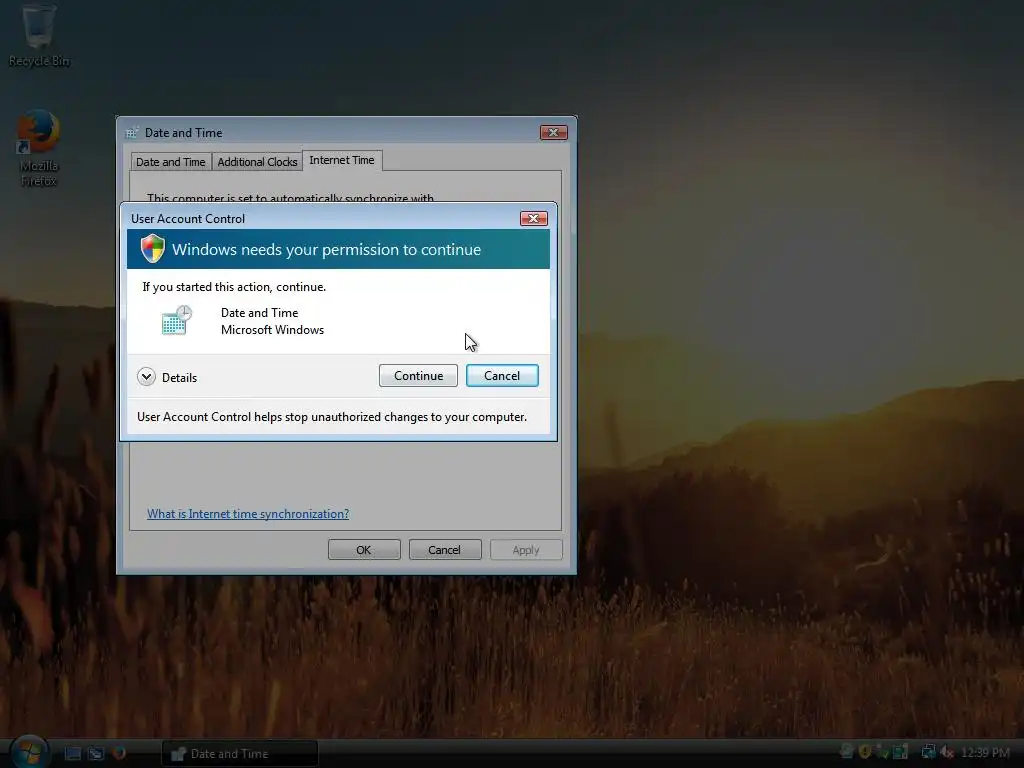The width and height of the screenshot is (1024, 768).
Task: Click the Date and Time calendar icon in UAC
Action: click(x=176, y=320)
